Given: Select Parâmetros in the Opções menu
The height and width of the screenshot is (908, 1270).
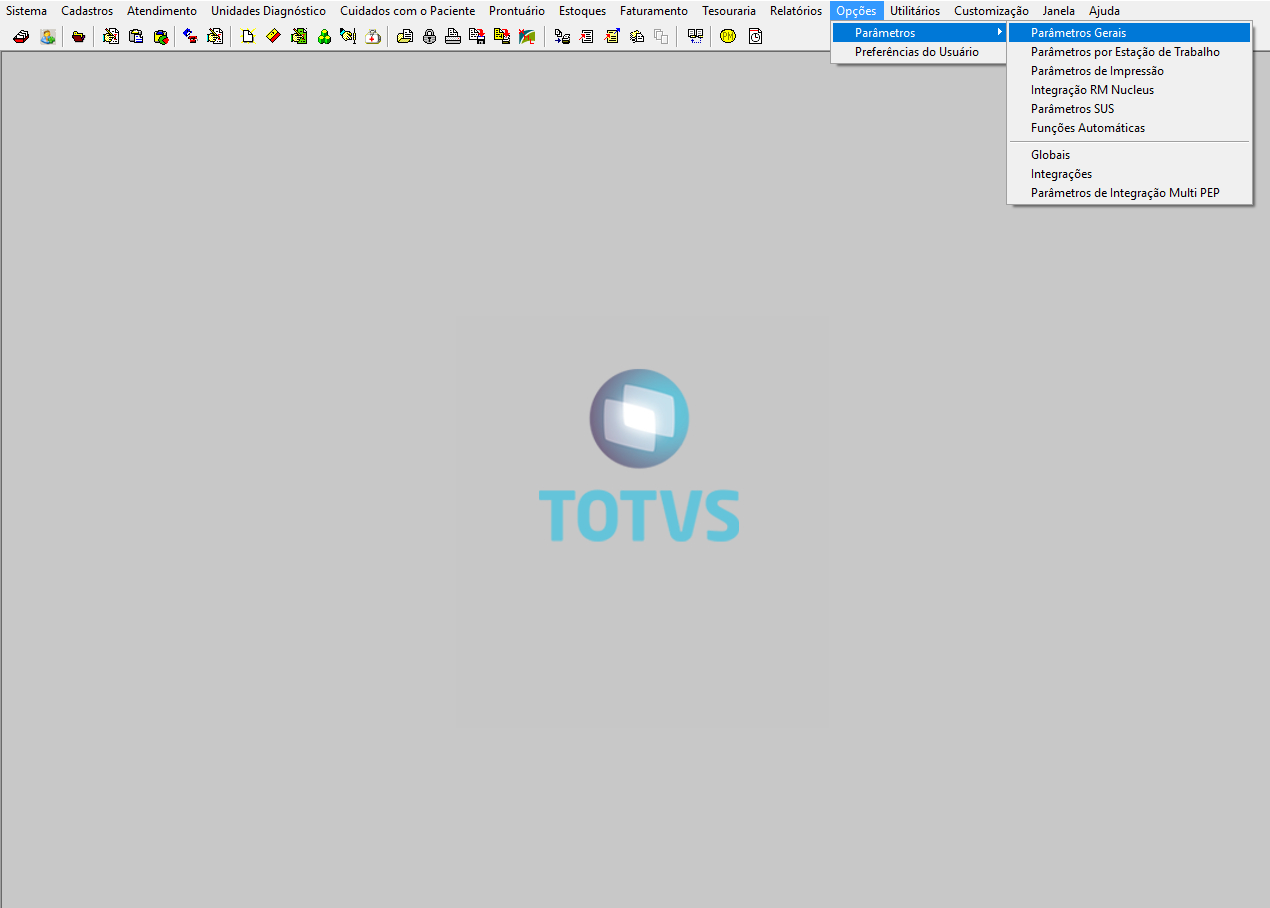Looking at the screenshot, I should point(919,33).
